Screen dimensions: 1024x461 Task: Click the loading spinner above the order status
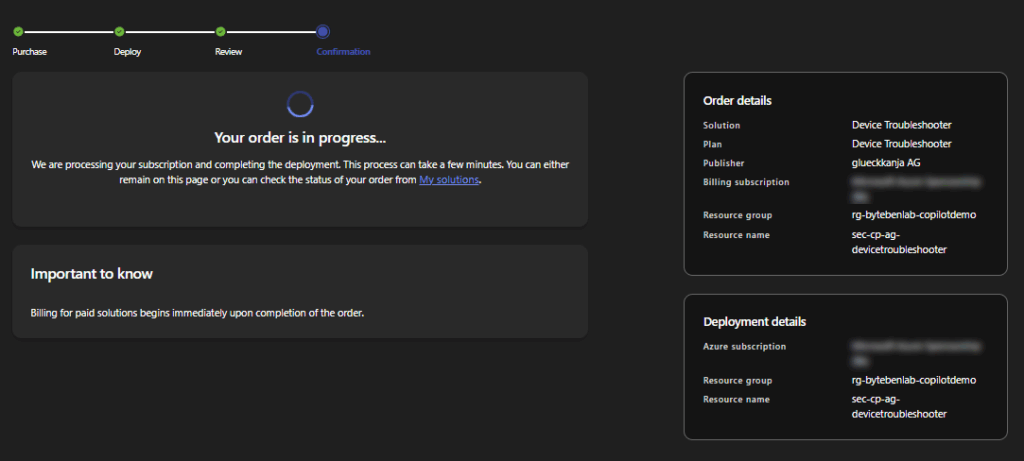(300, 104)
